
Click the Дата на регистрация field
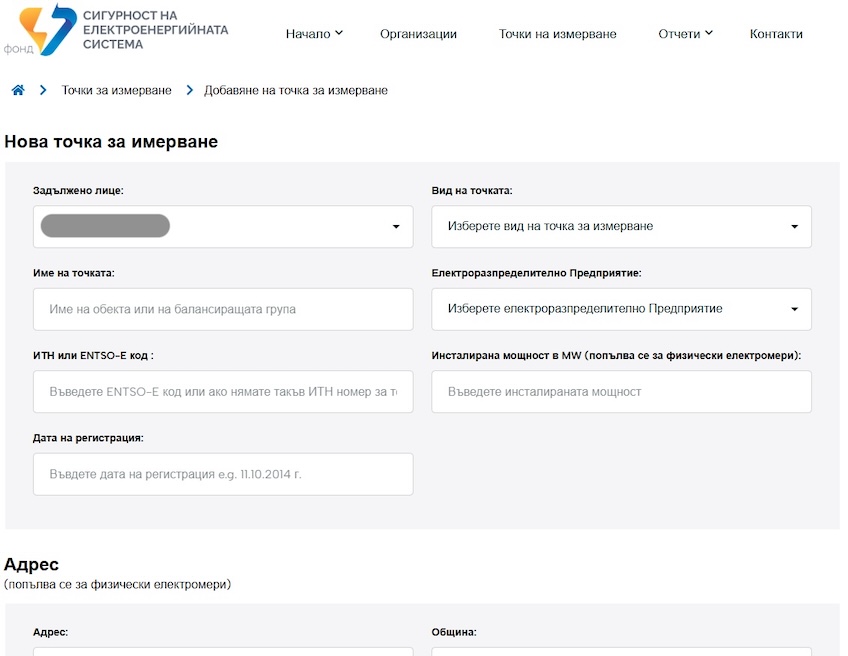[x=222, y=474]
